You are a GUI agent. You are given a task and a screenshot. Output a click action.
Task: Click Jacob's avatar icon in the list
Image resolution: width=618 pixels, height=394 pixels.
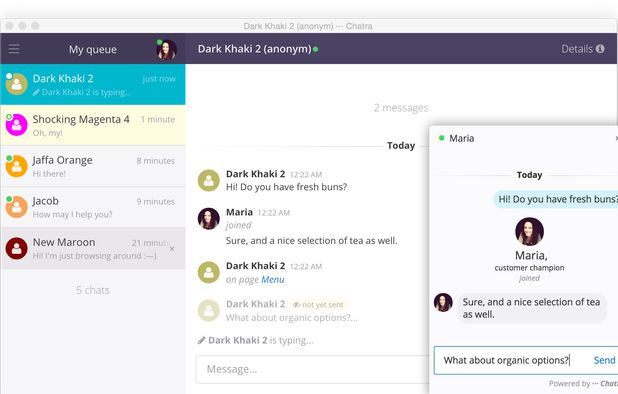[x=16, y=207]
